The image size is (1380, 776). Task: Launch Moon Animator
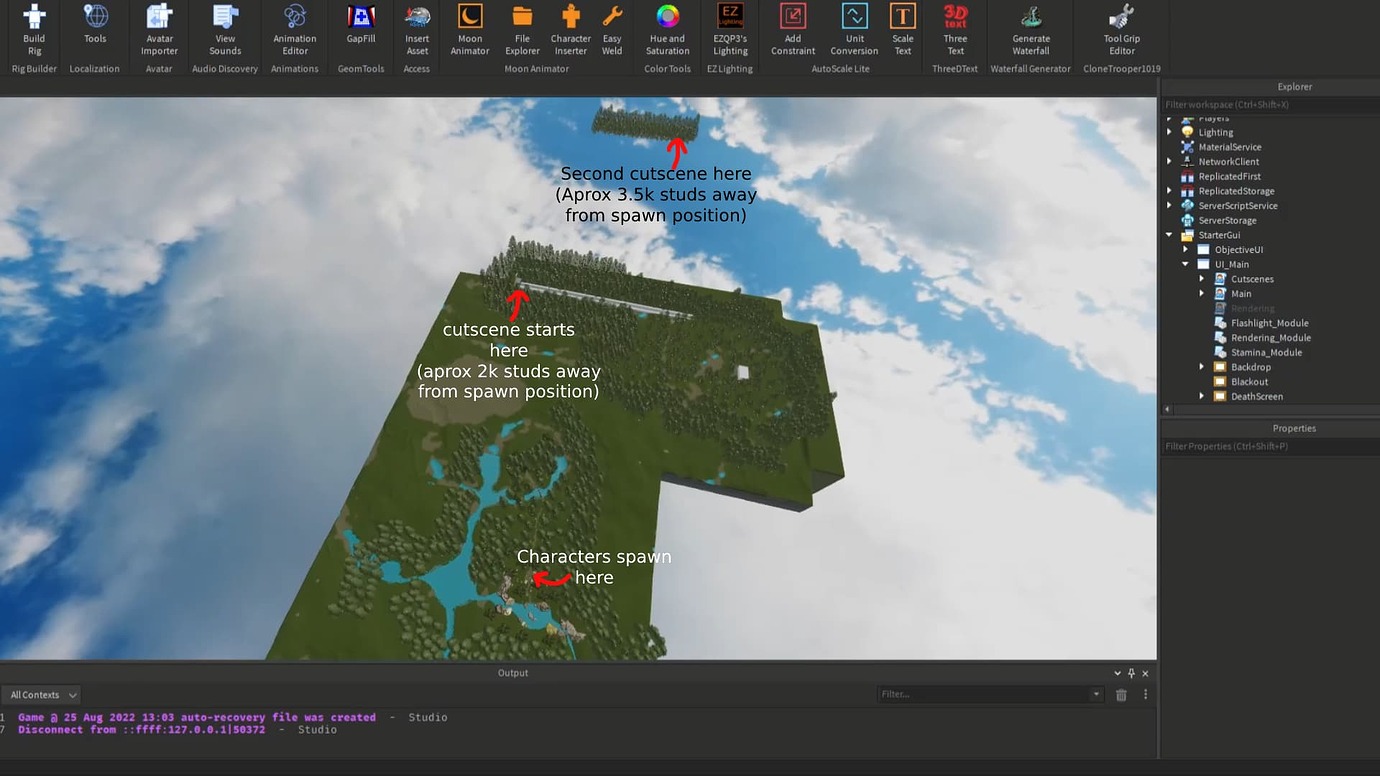point(470,30)
